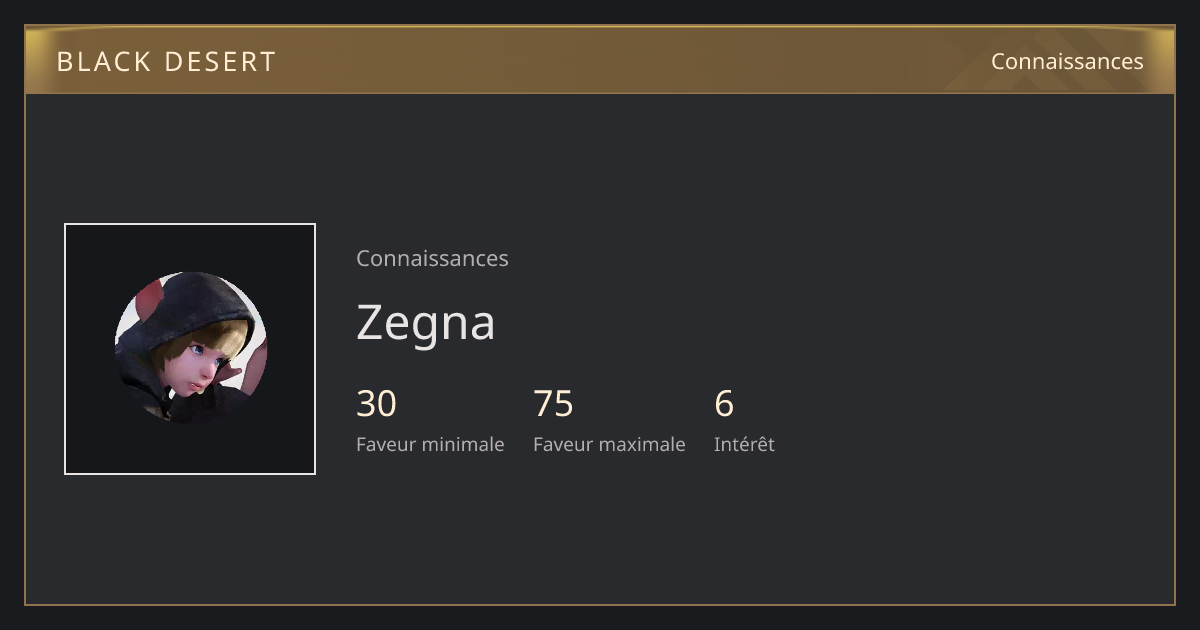Click the Intérêt label
Image resolution: width=1200 pixels, height=630 pixels.
pyautogui.click(x=744, y=444)
